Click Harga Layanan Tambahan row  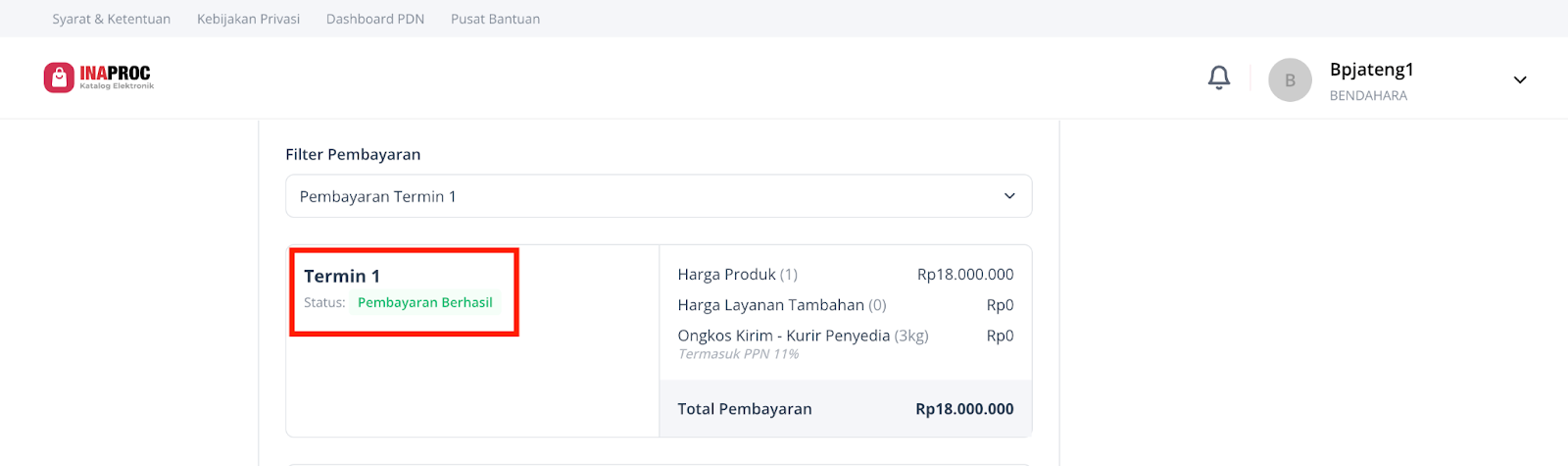point(846,305)
